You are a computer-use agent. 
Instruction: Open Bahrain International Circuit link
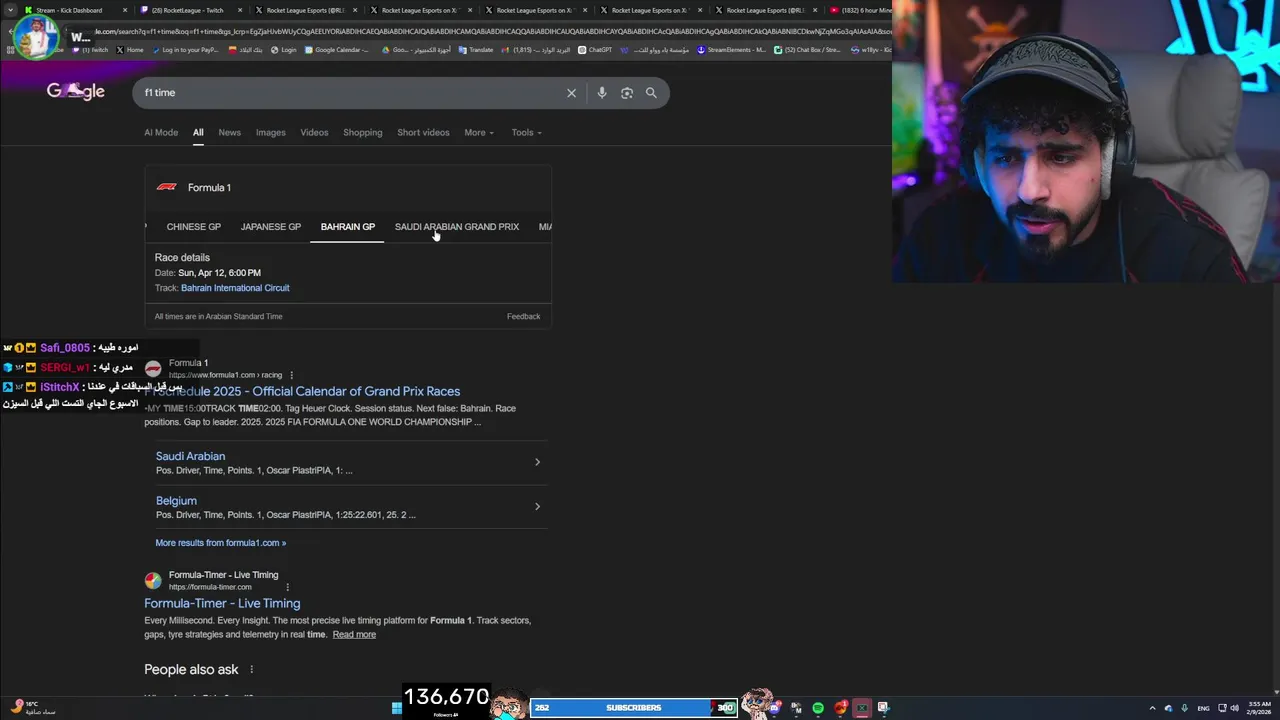pos(235,288)
